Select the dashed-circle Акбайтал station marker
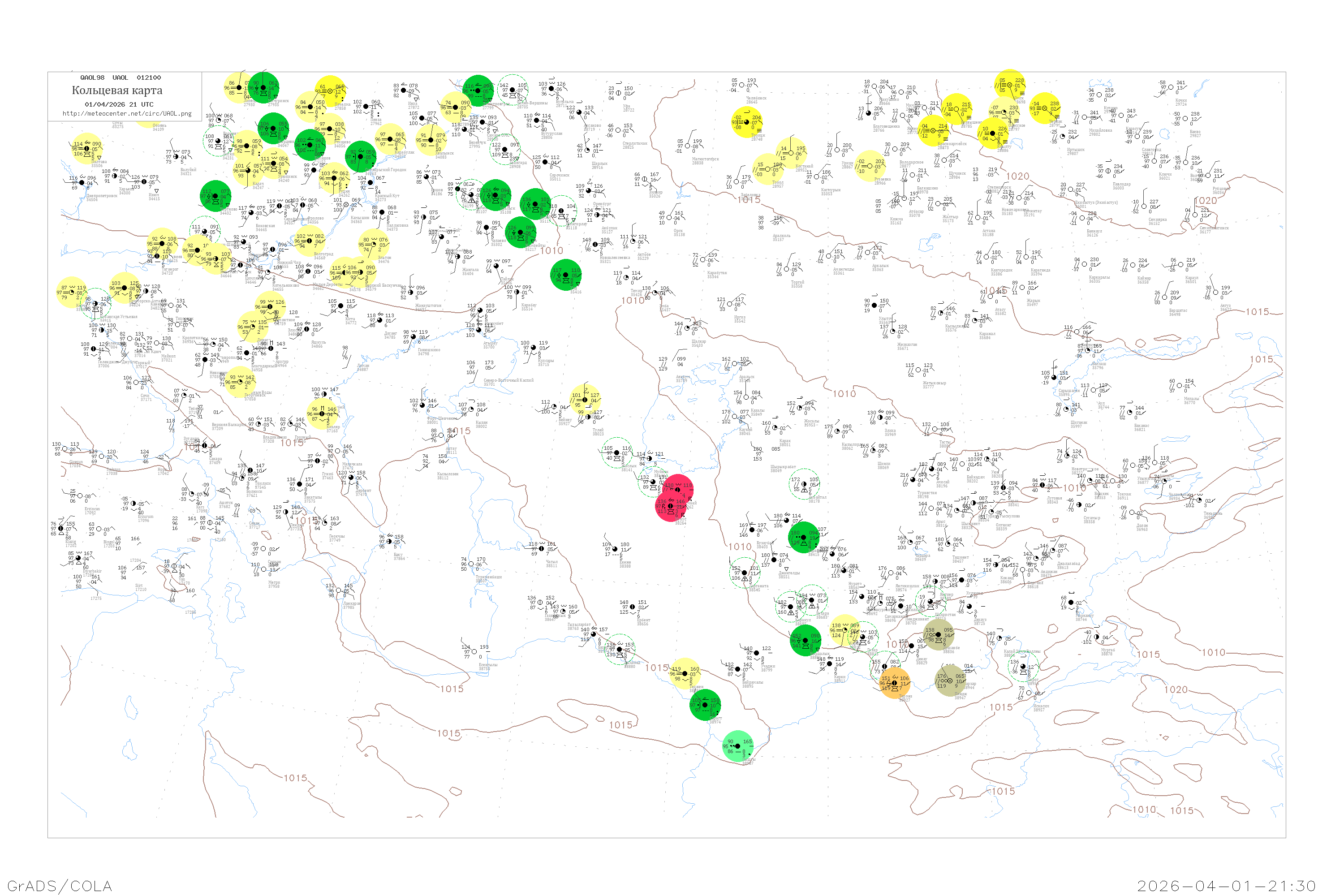This screenshot has height=896, width=1344. point(804,484)
